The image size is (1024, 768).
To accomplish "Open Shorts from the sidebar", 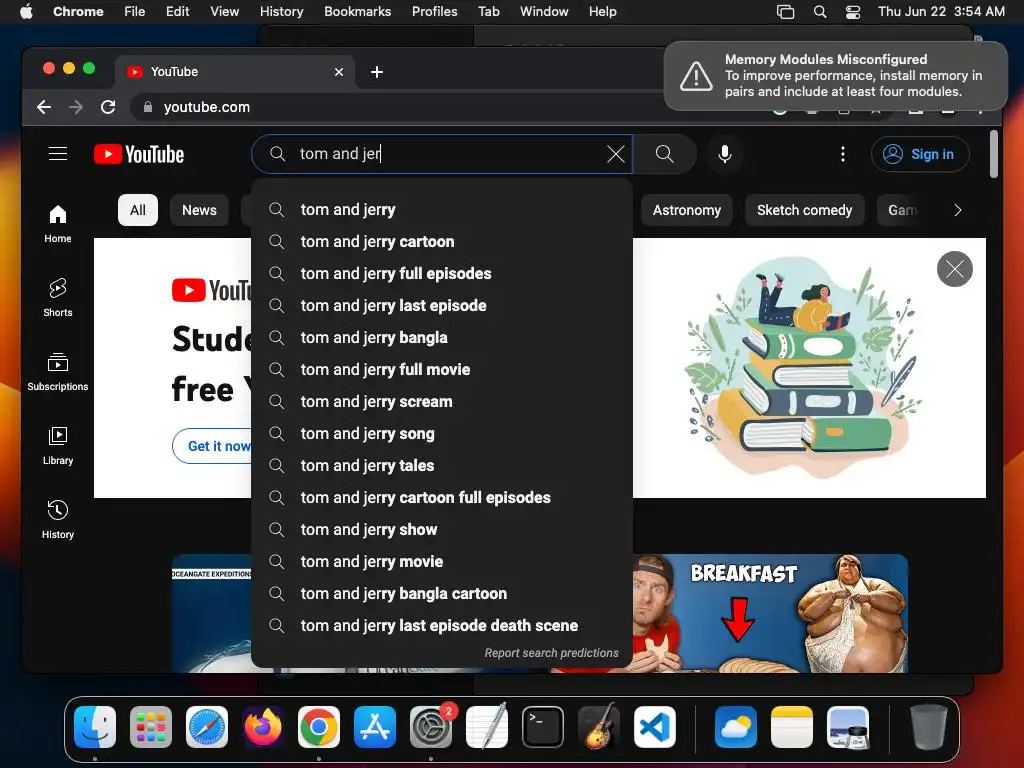I will [x=58, y=298].
